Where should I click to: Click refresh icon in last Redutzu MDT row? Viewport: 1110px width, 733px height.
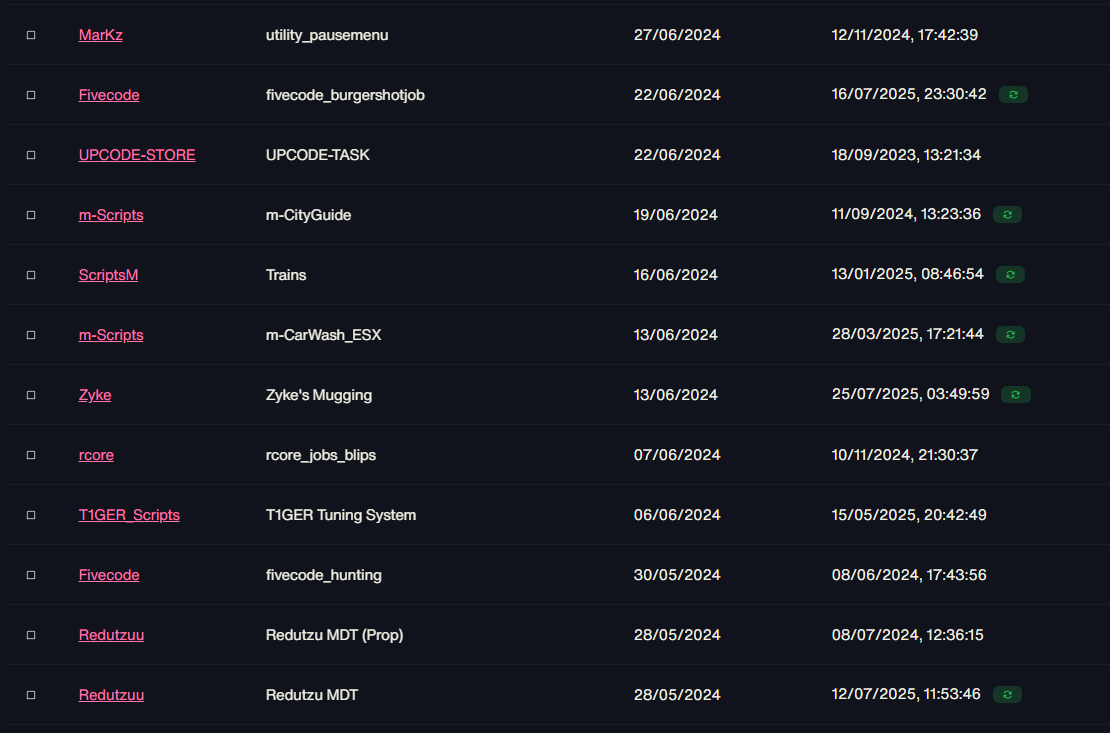point(1007,695)
